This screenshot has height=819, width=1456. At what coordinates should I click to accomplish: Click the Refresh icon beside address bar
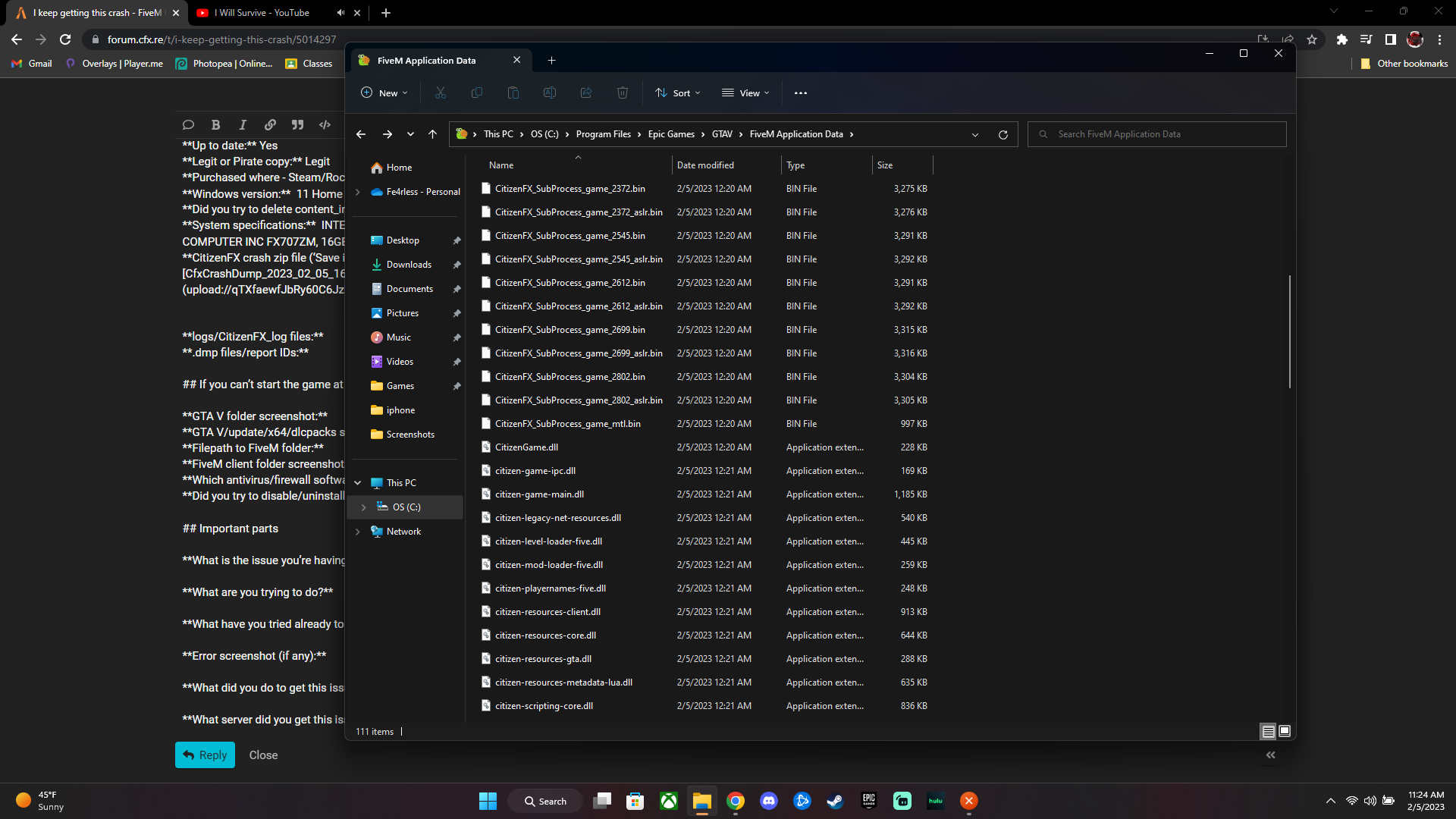1003,134
